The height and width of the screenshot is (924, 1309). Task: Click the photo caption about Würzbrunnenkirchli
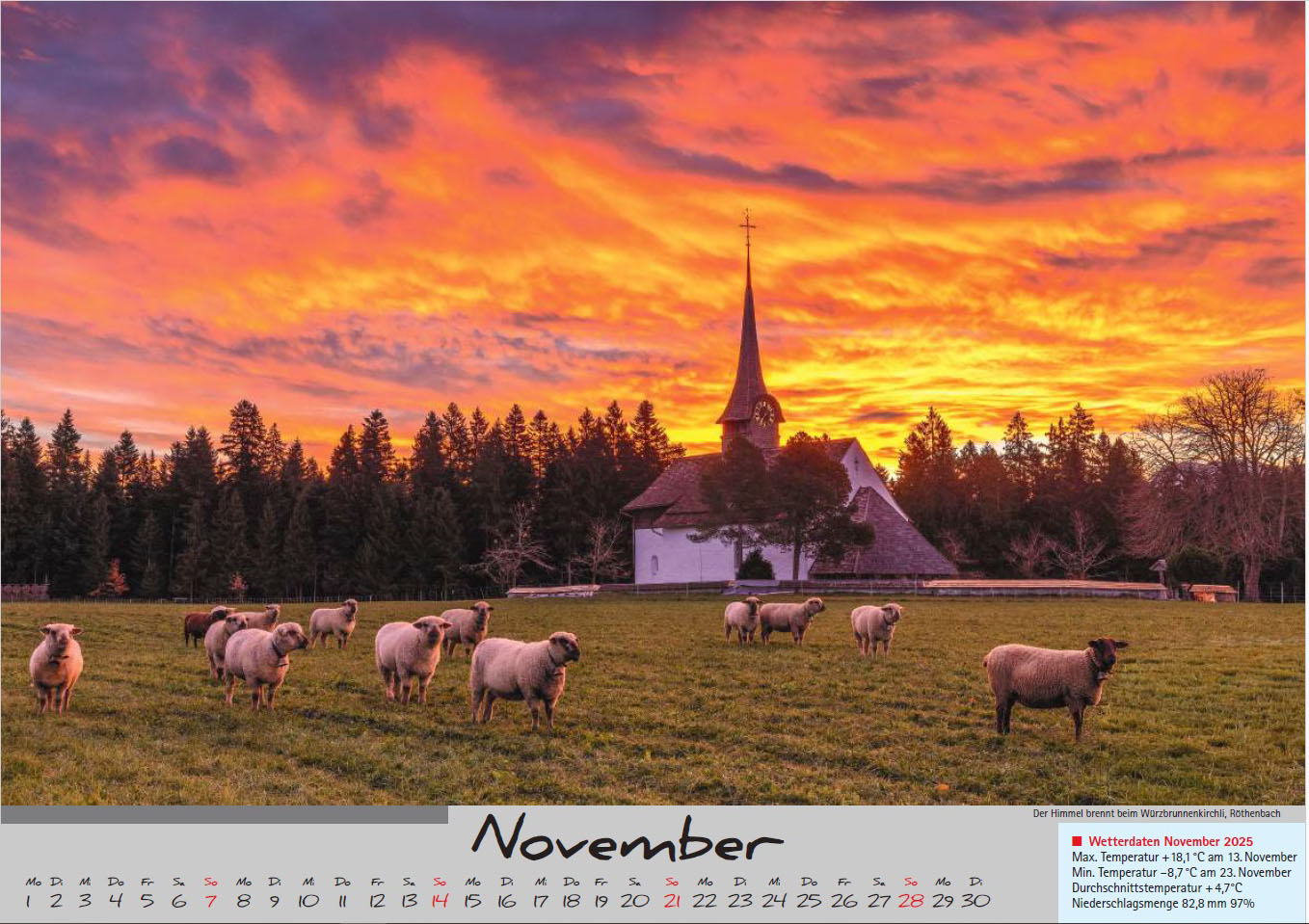tap(1157, 814)
